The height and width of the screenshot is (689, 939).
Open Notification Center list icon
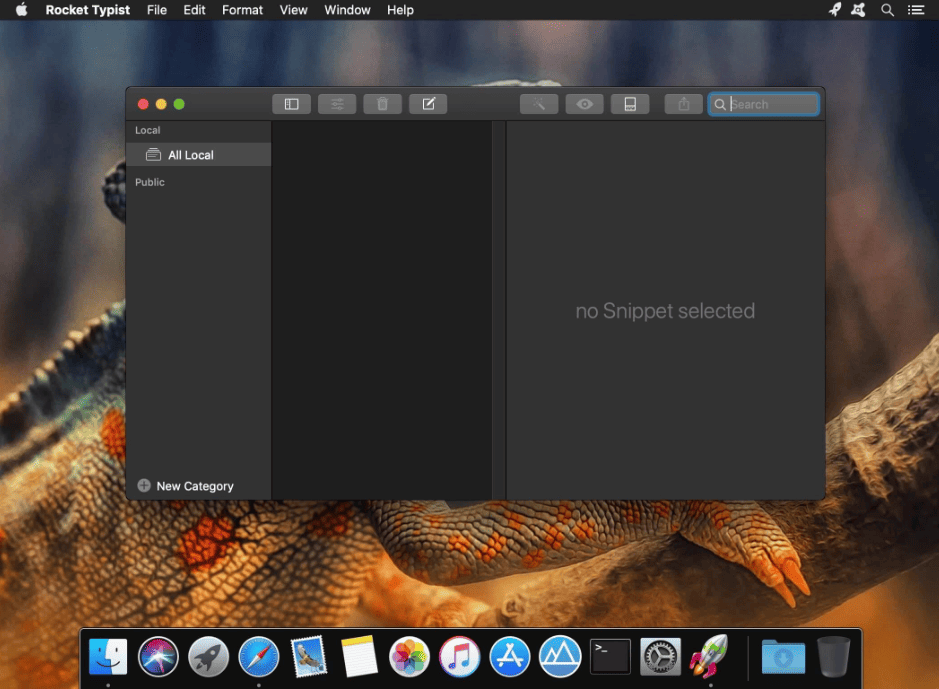[916, 10]
